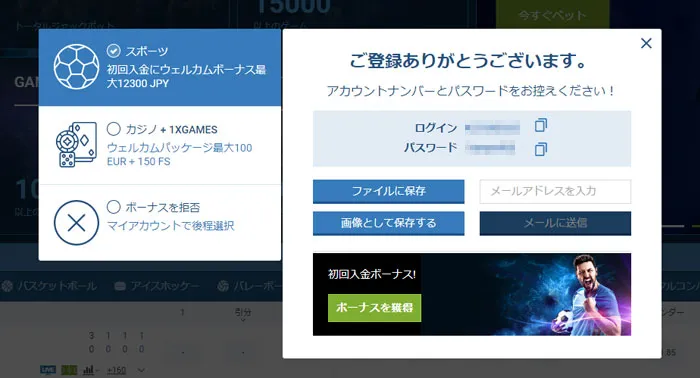Focus the メールアドレスを入力 field
This screenshot has height=378, width=700.
pos(555,191)
